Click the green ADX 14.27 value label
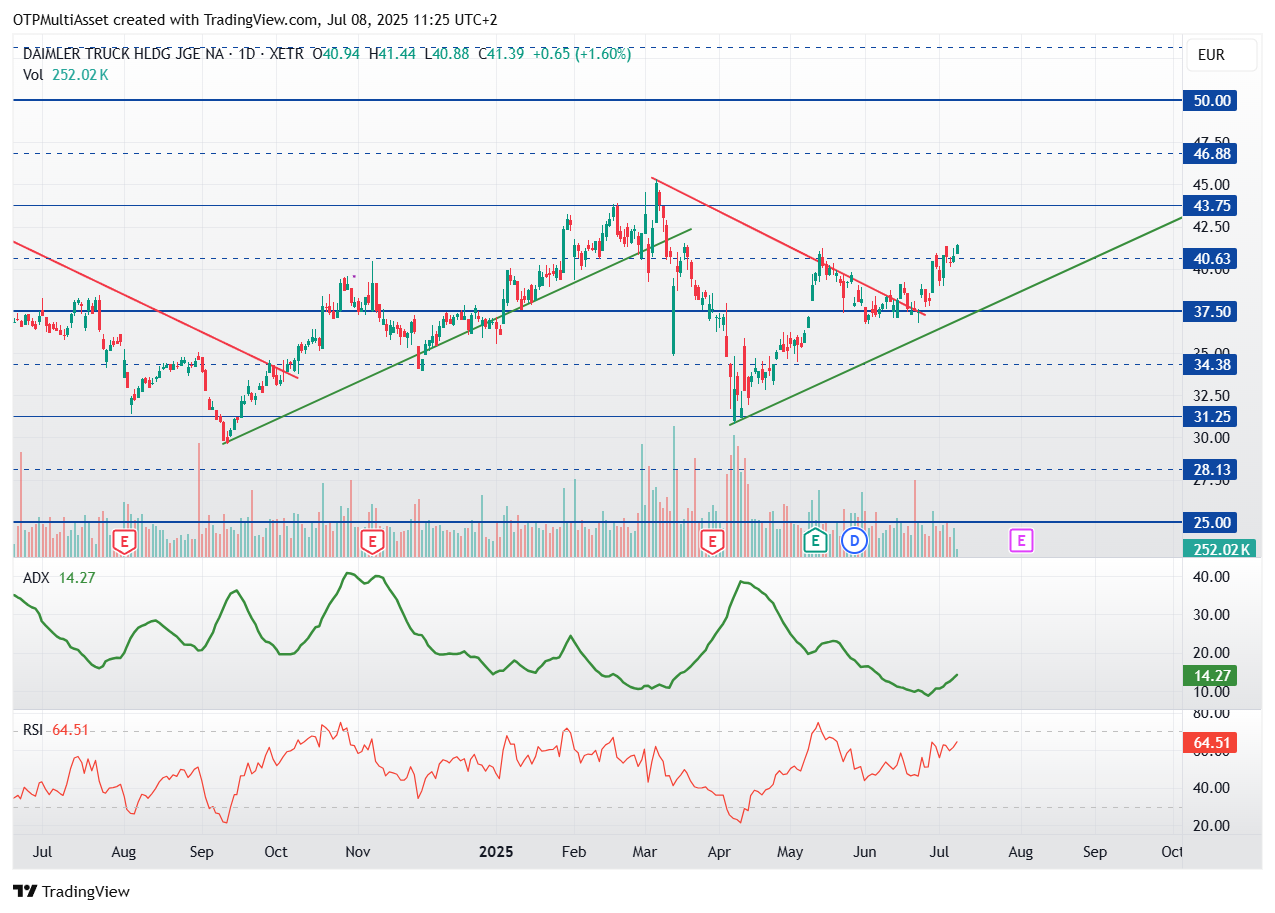Image resolution: width=1275 pixels, height=913 pixels. point(1209,675)
